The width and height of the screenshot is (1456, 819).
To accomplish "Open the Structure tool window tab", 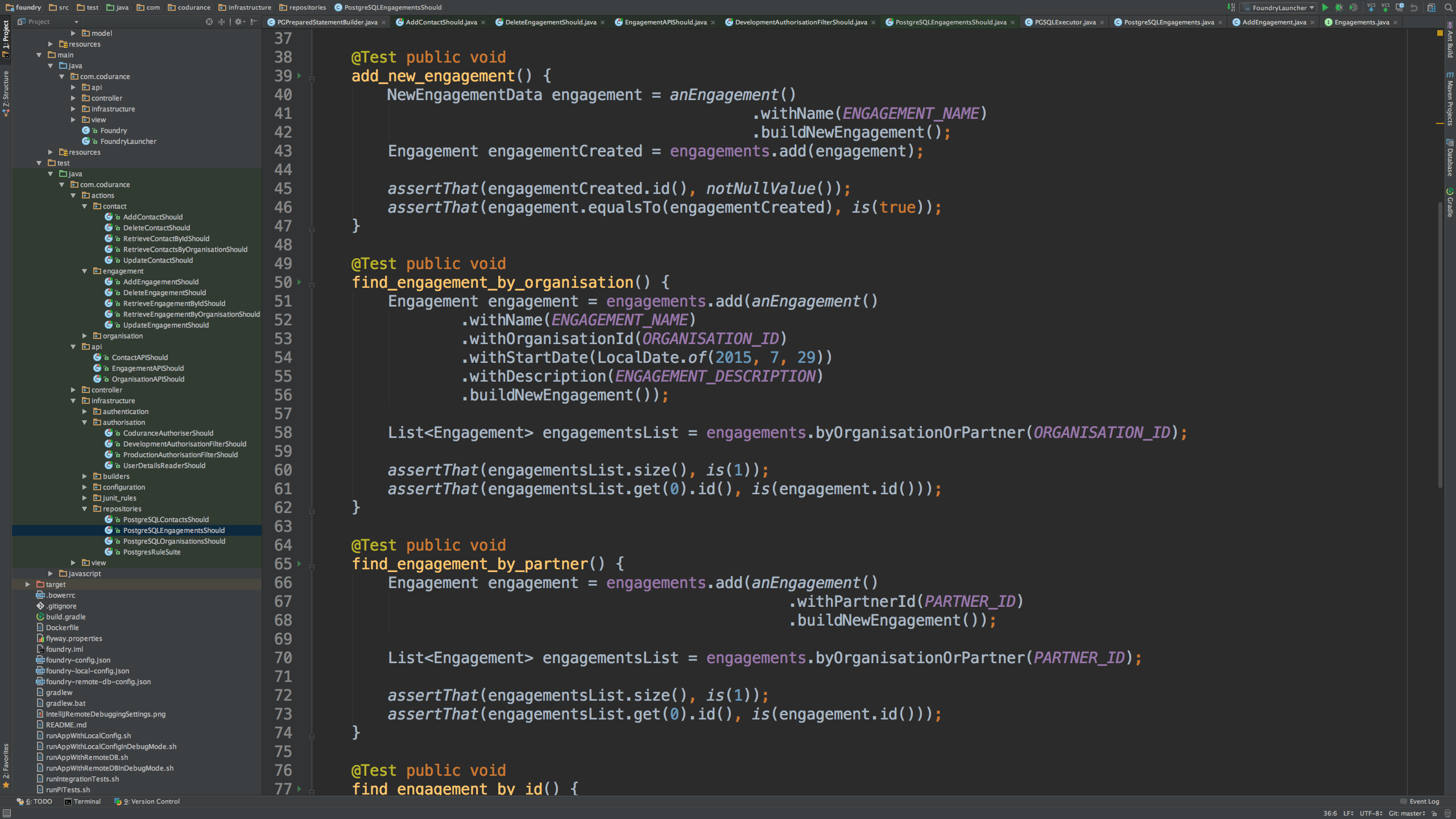I will [6, 94].
